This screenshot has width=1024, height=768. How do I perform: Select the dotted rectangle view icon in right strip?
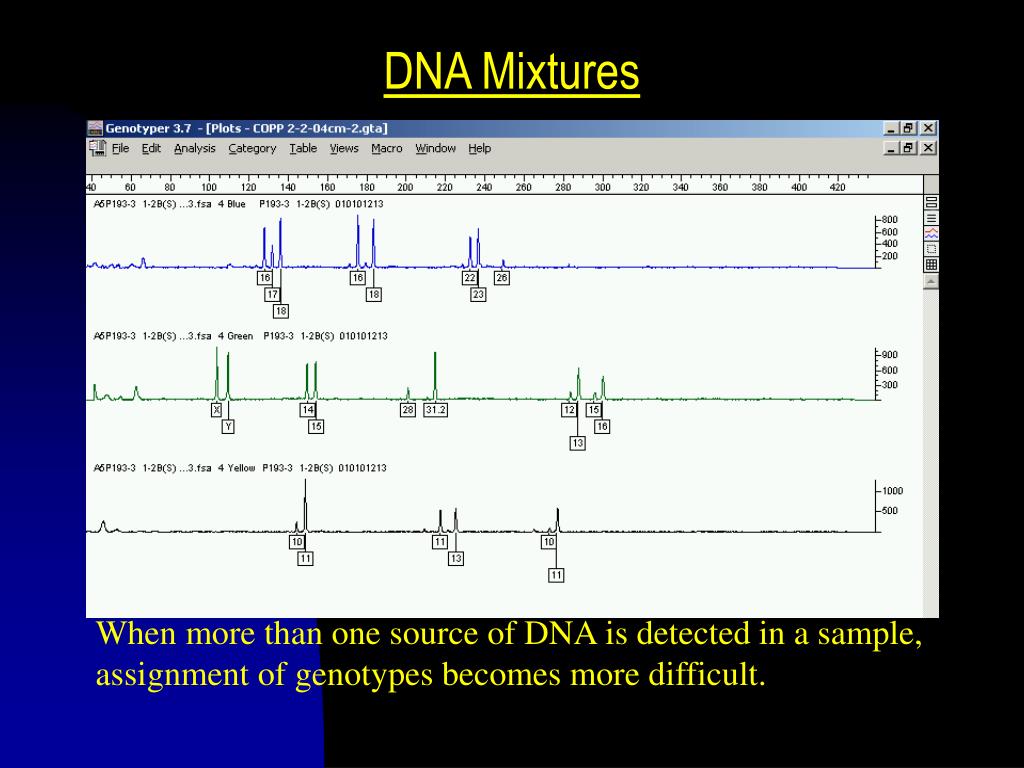pos(931,249)
